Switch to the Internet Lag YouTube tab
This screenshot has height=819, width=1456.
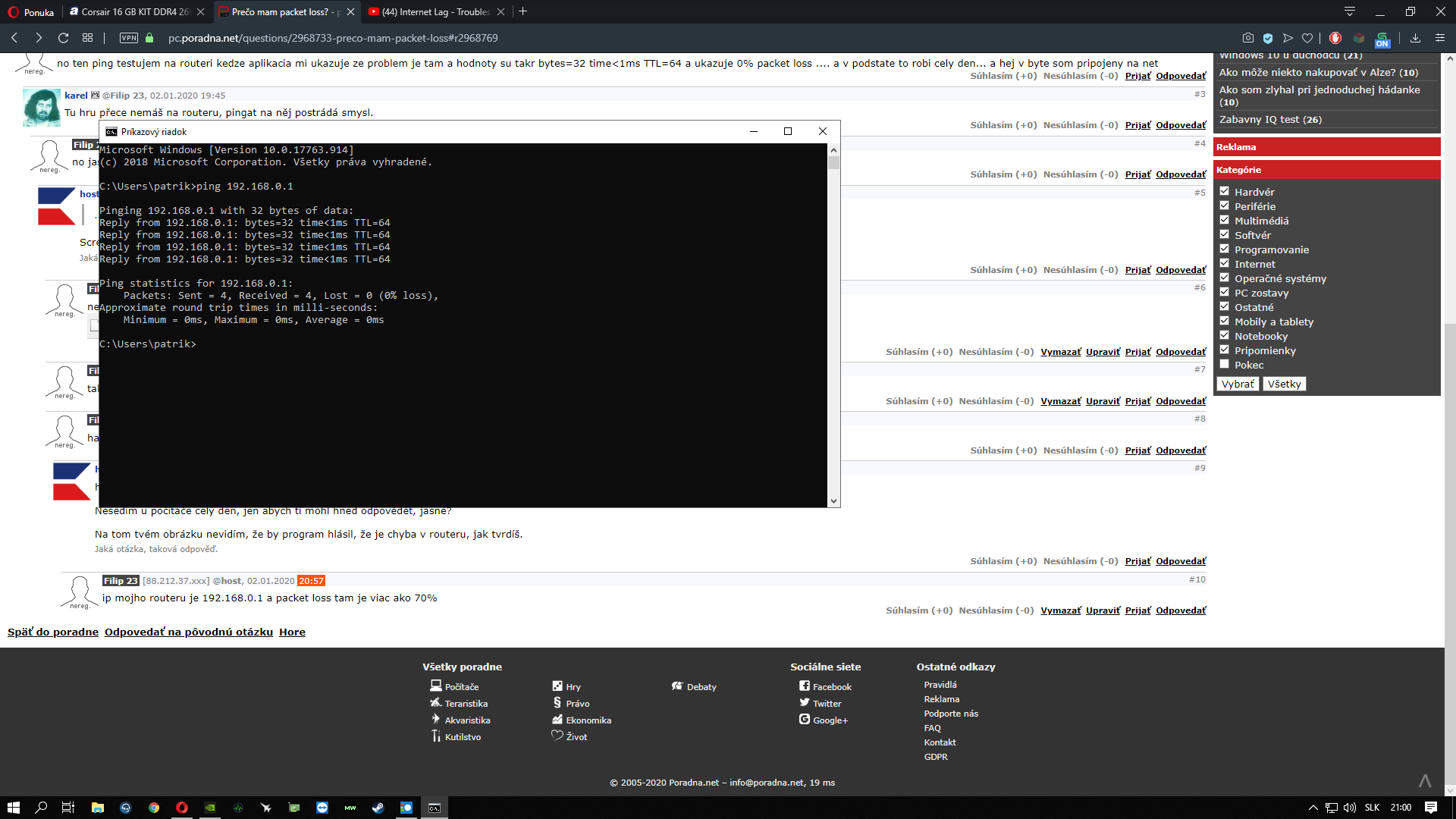[x=435, y=12]
